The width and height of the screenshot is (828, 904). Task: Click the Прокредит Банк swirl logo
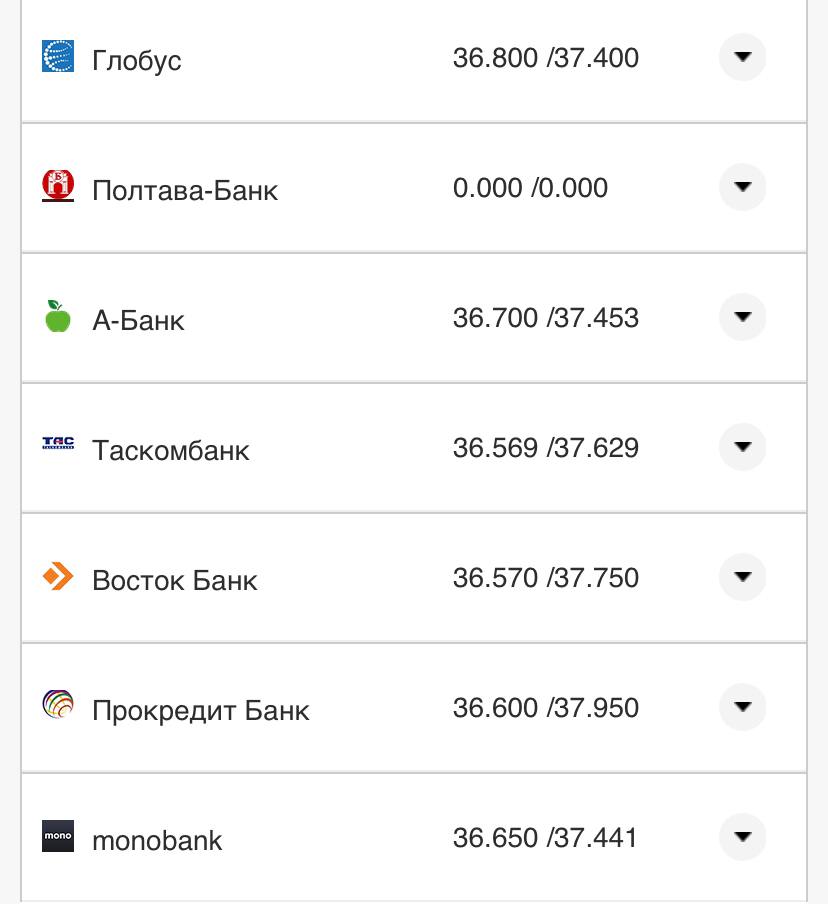(58, 706)
